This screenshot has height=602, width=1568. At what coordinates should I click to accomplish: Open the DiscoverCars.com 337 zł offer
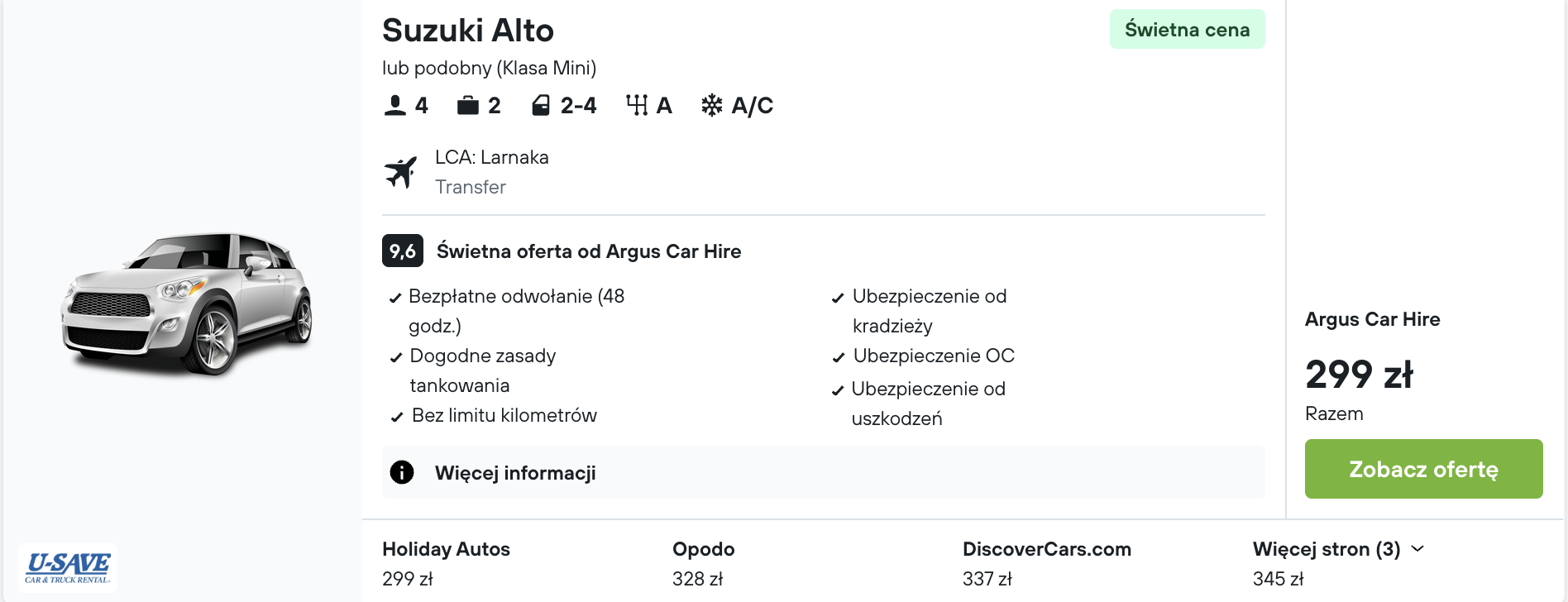(x=1046, y=563)
